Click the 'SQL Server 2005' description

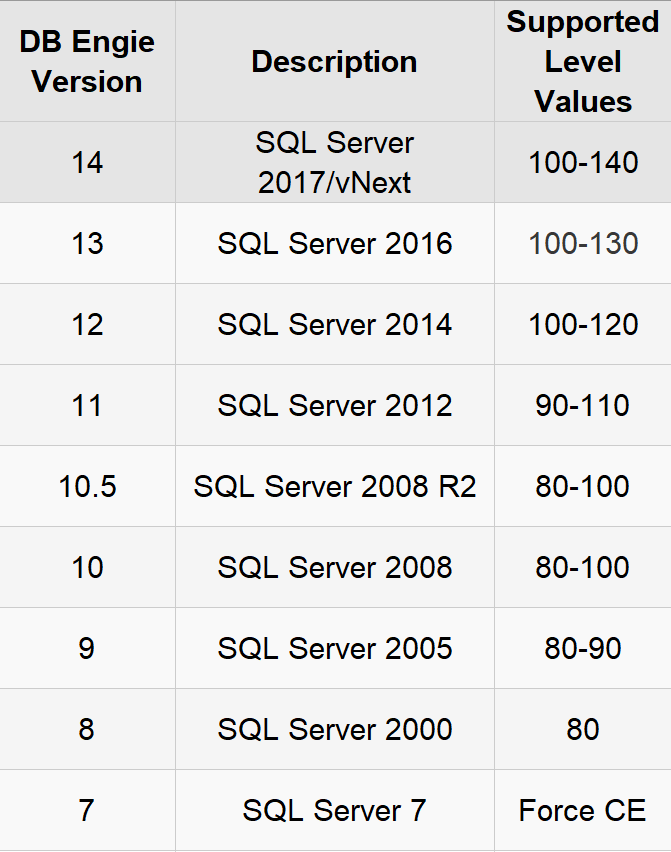tap(335, 648)
